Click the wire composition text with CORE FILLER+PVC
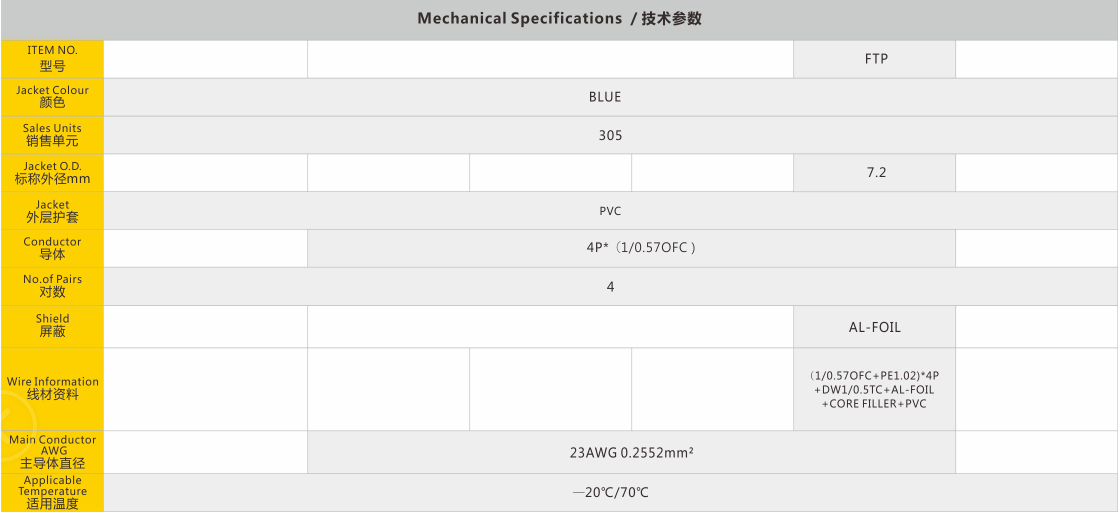1118x514 pixels. coord(875,390)
